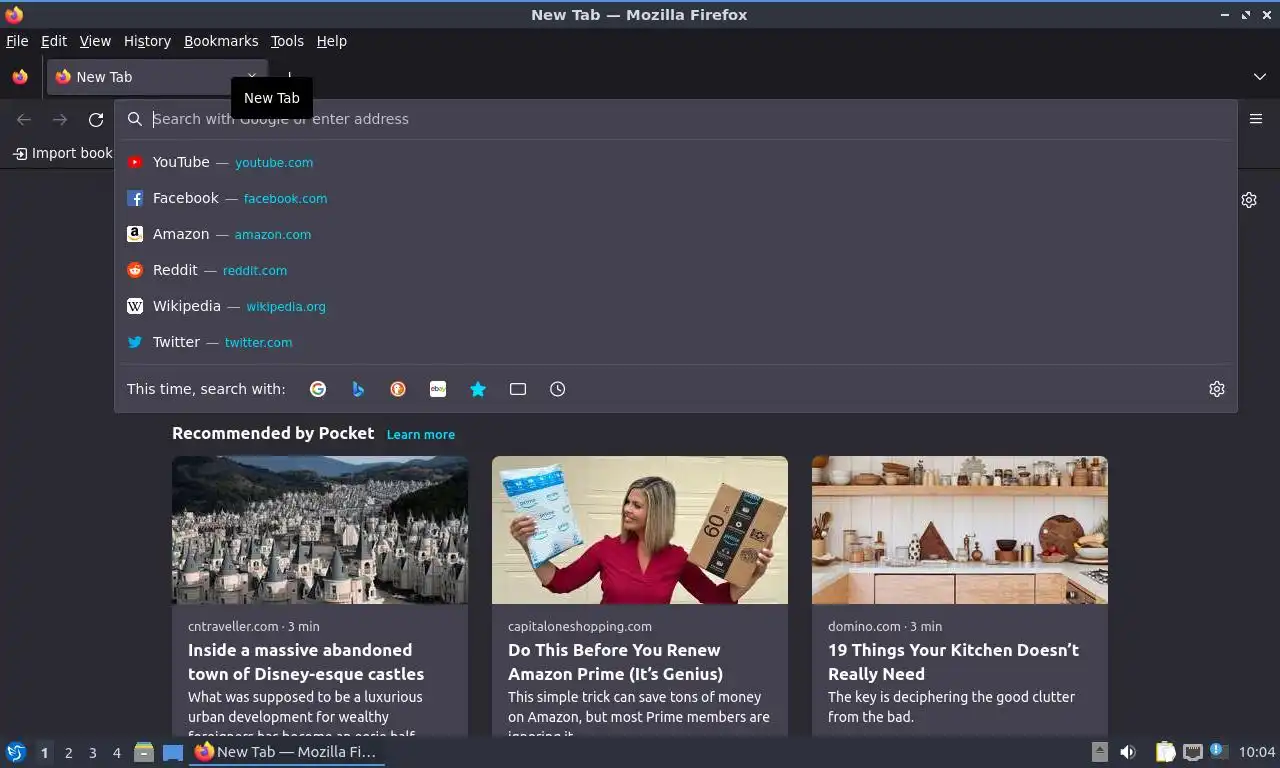Open the application launcher menu in the taskbar

point(16,752)
